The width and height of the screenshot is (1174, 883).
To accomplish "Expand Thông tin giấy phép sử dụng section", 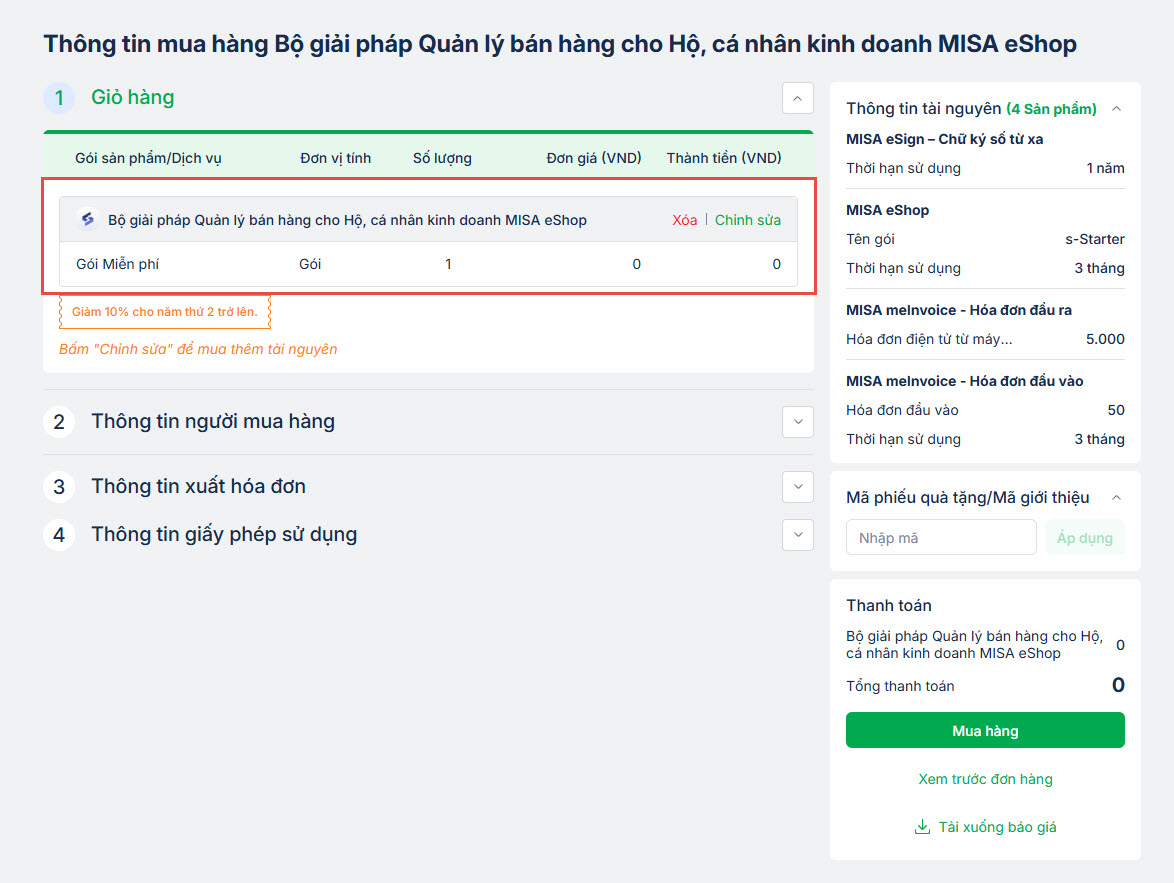I will tap(797, 535).
